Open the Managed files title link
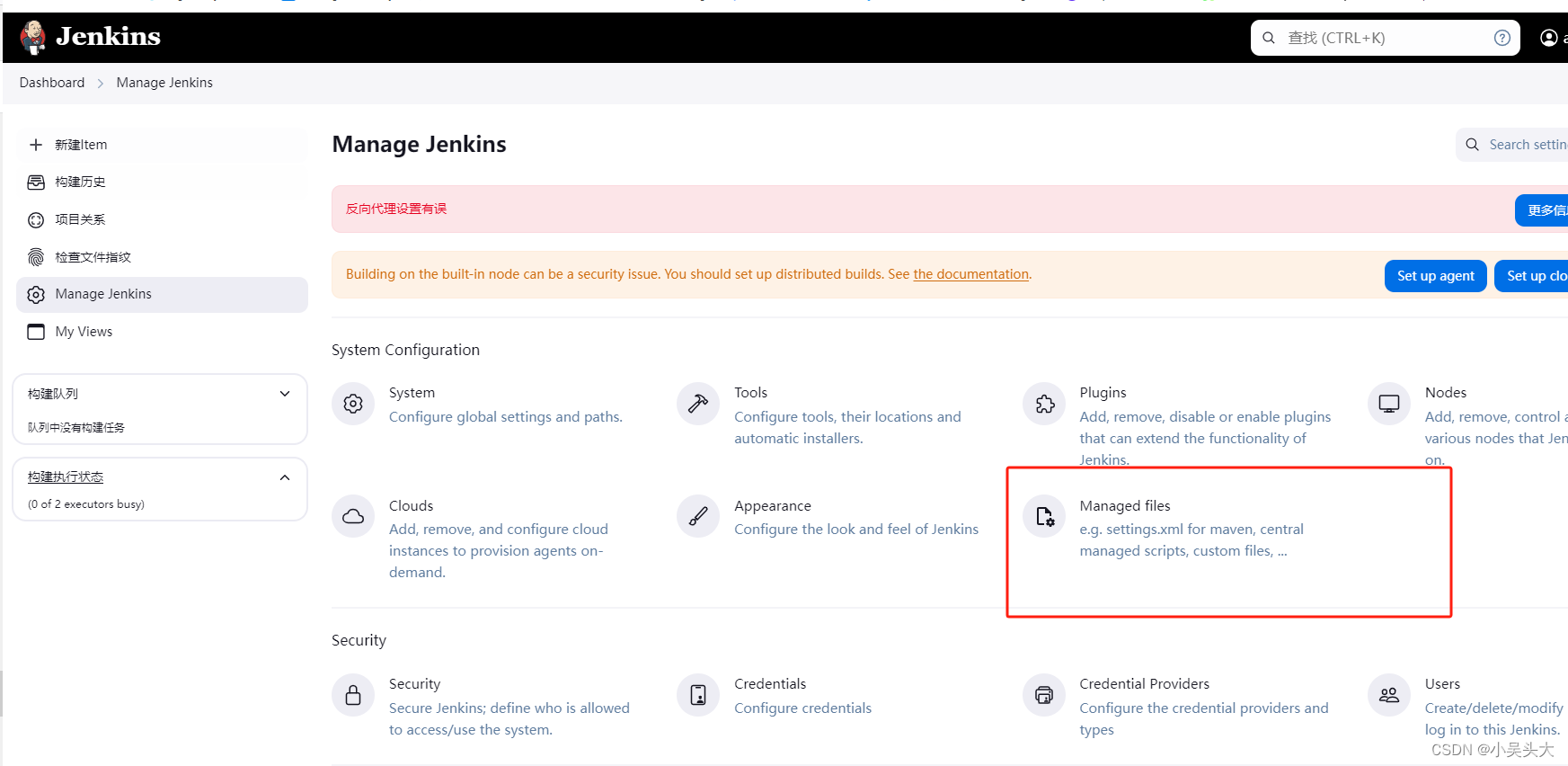The width and height of the screenshot is (1568, 766). (x=1124, y=506)
